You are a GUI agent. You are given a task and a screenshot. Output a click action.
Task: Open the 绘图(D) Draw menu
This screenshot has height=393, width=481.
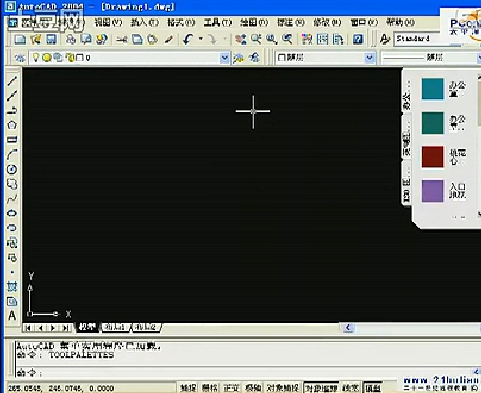254,23
